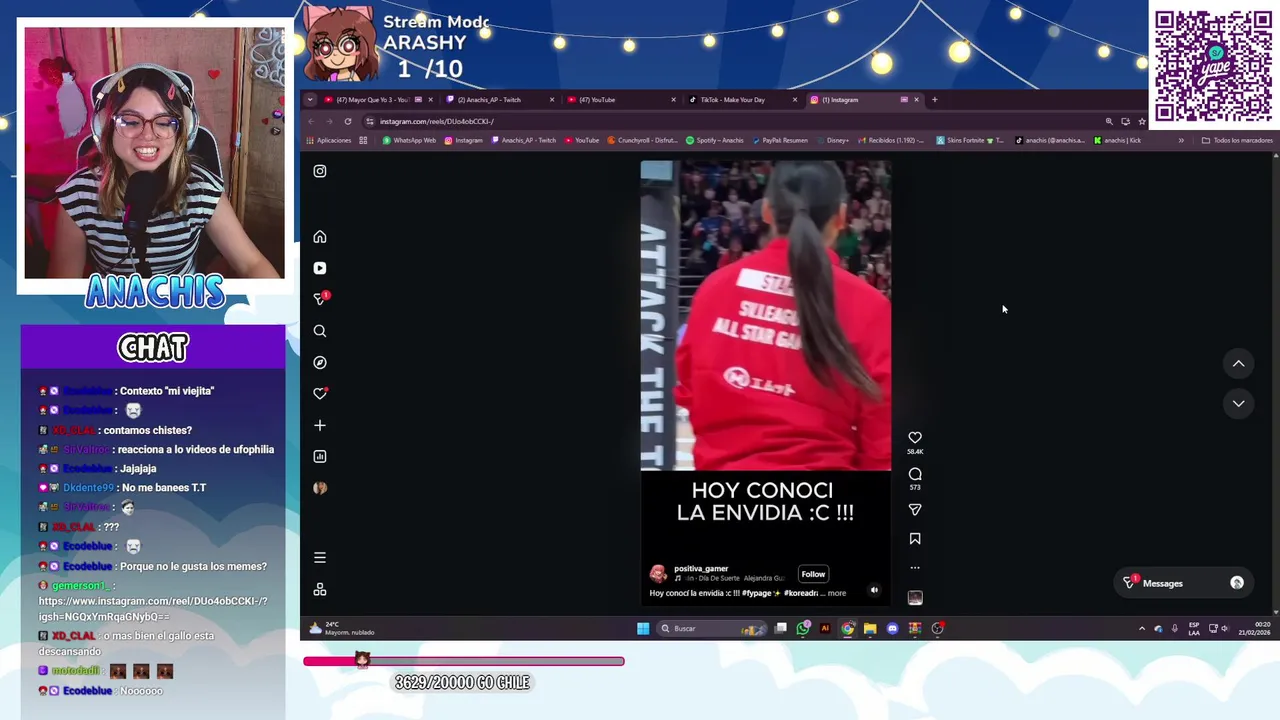Screen dimensions: 1280x720
Task: Open the floating Messages button
Action: (x=1184, y=583)
